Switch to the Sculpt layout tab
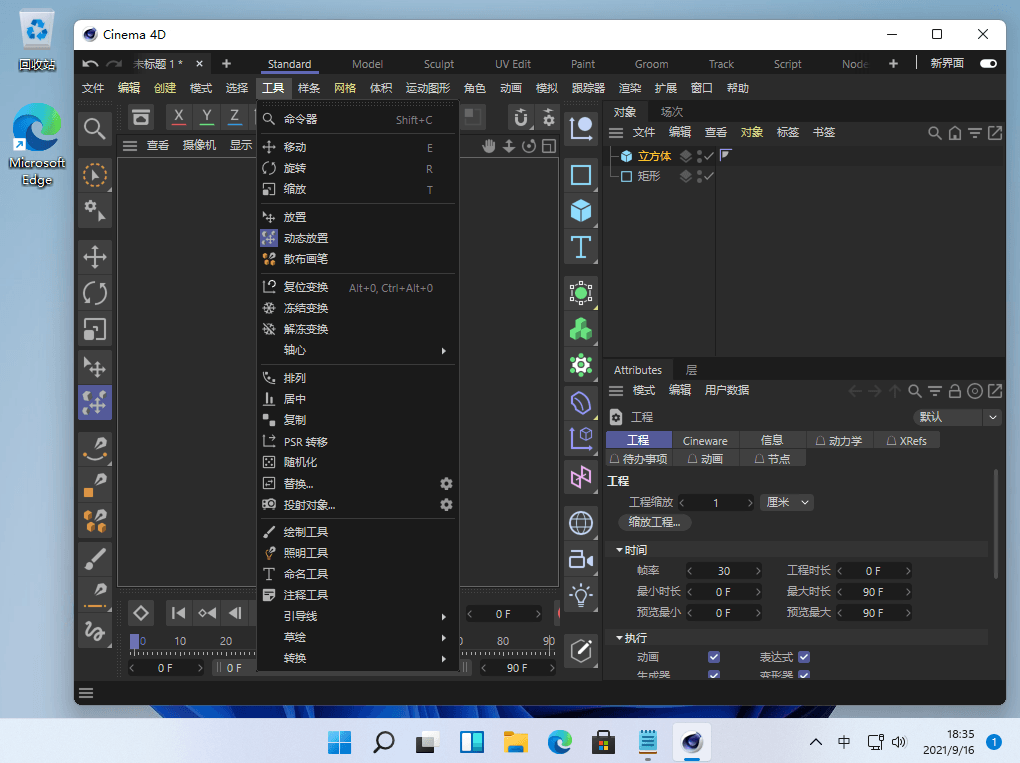1020x763 pixels. coord(438,64)
